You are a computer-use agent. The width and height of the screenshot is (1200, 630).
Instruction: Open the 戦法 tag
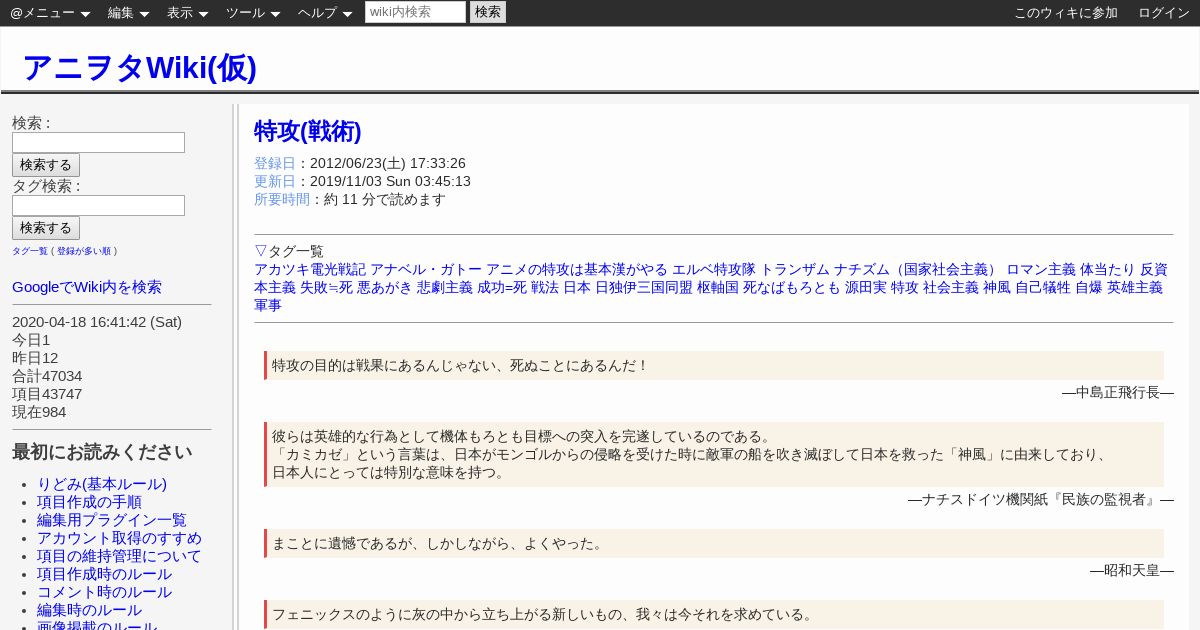coord(545,287)
